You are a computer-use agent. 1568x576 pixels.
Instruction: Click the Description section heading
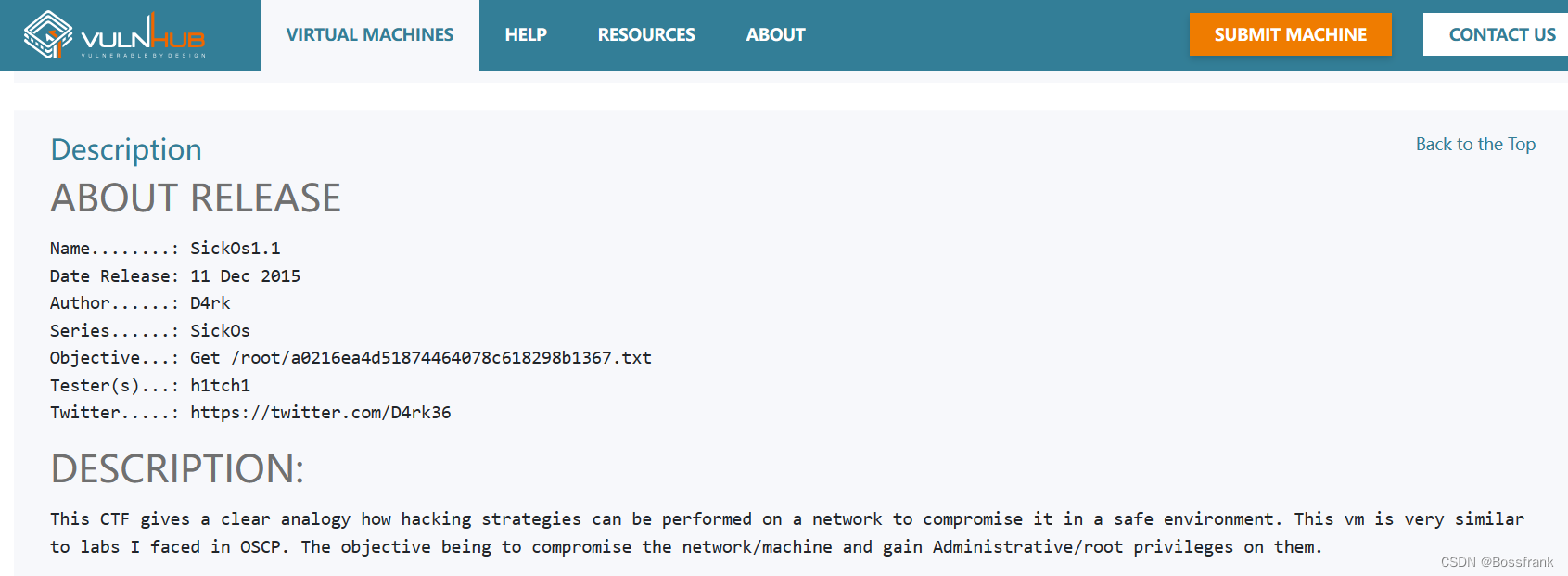[x=126, y=149]
